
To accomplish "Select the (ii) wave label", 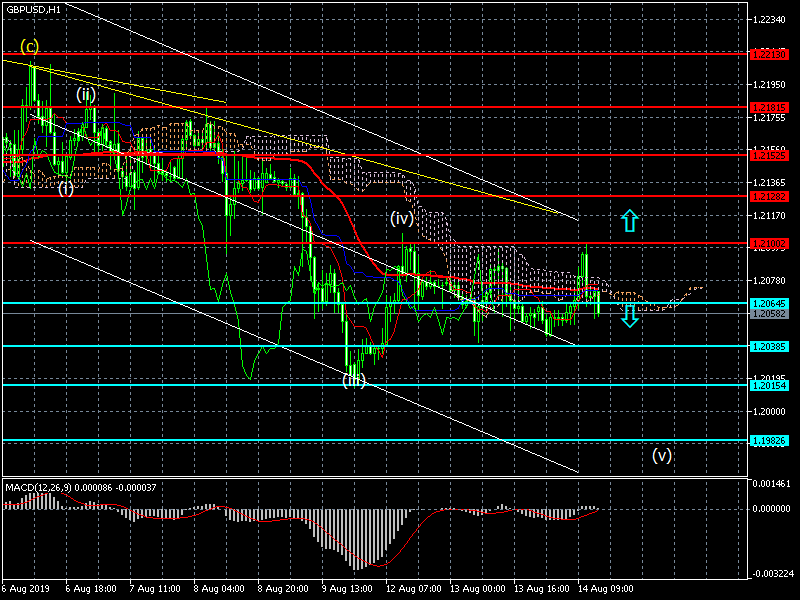I will pos(86,95).
